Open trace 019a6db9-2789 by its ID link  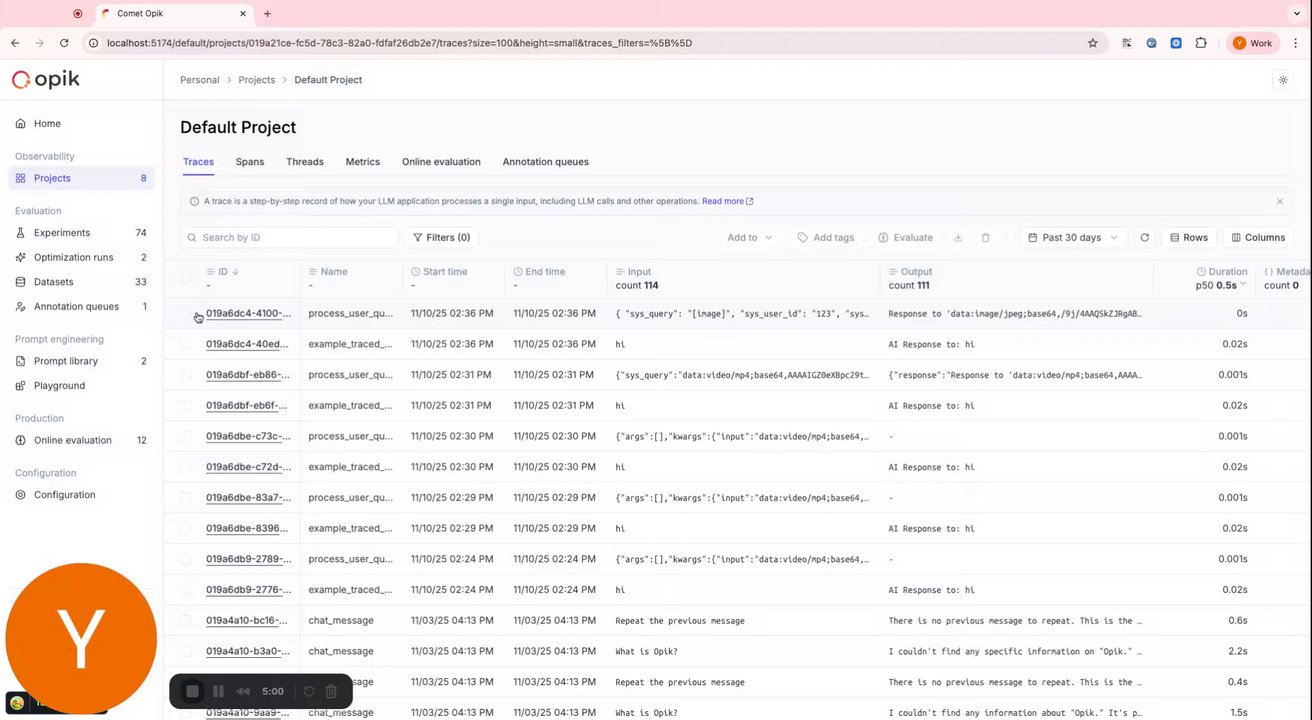click(x=248, y=559)
